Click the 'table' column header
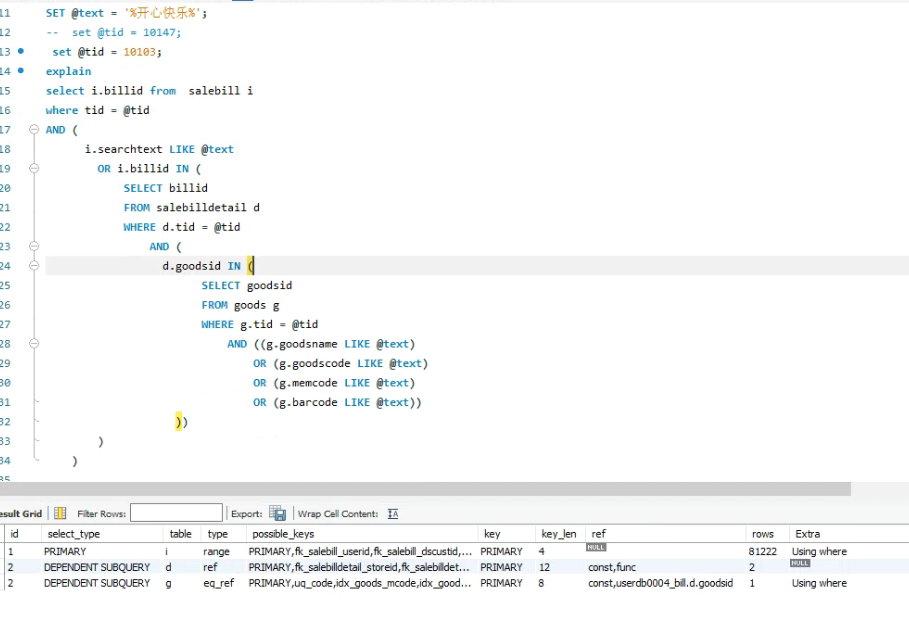Viewport: 909px width, 620px height. click(x=180, y=534)
